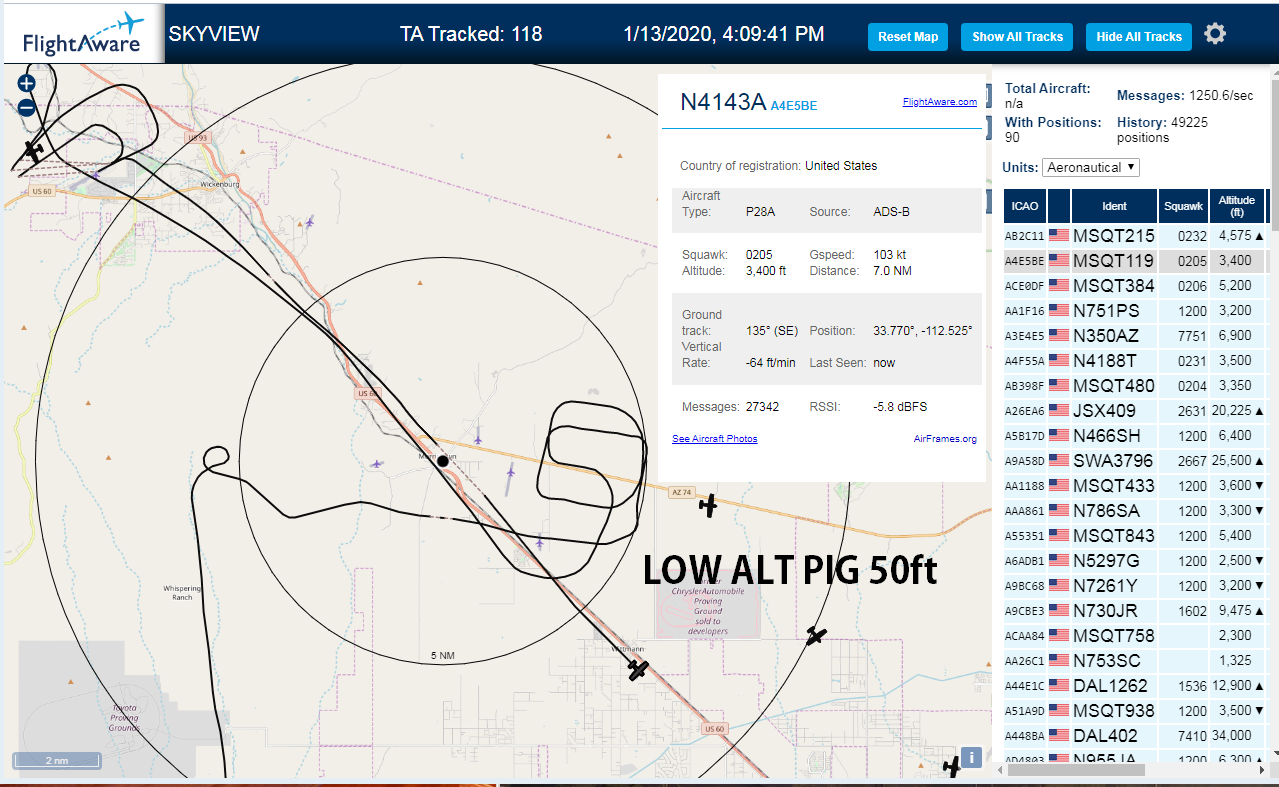Click the black airfield center dot marker

(x=443, y=460)
